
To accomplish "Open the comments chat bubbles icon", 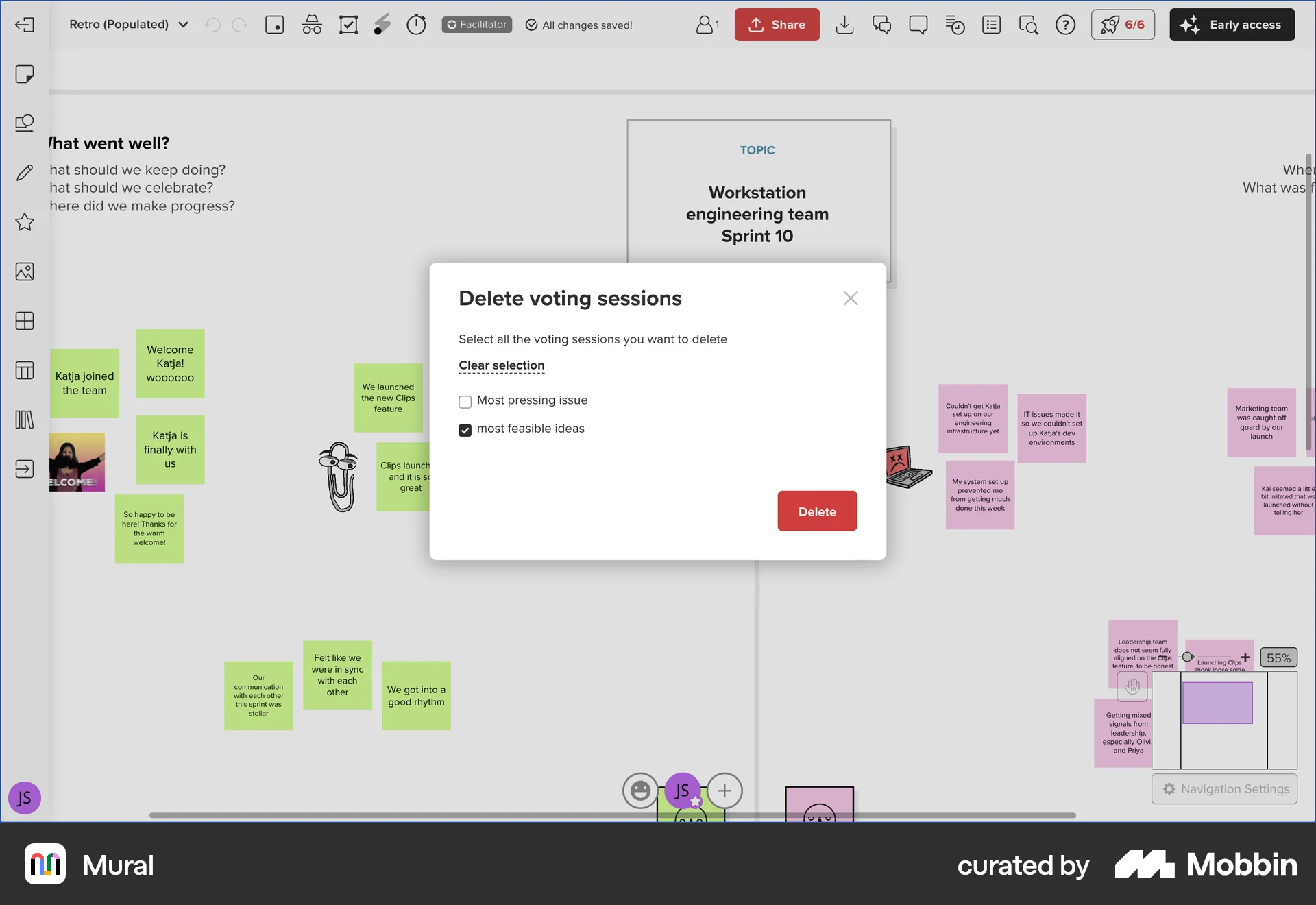I will pos(881,25).
